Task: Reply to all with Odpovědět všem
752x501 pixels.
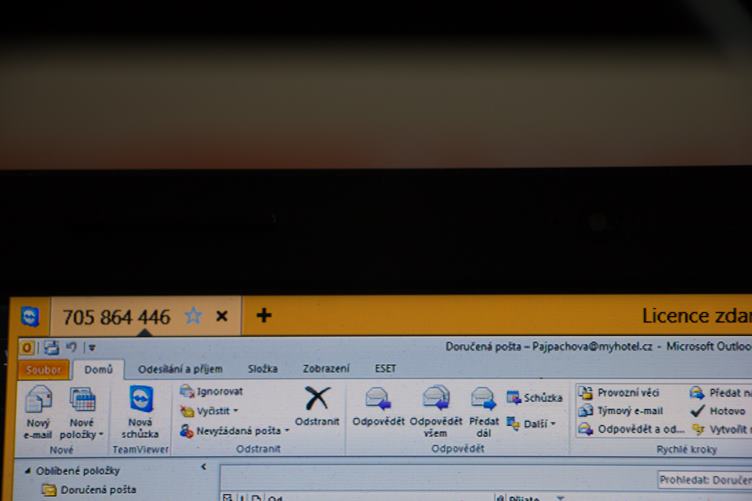Action: point(436,412)
